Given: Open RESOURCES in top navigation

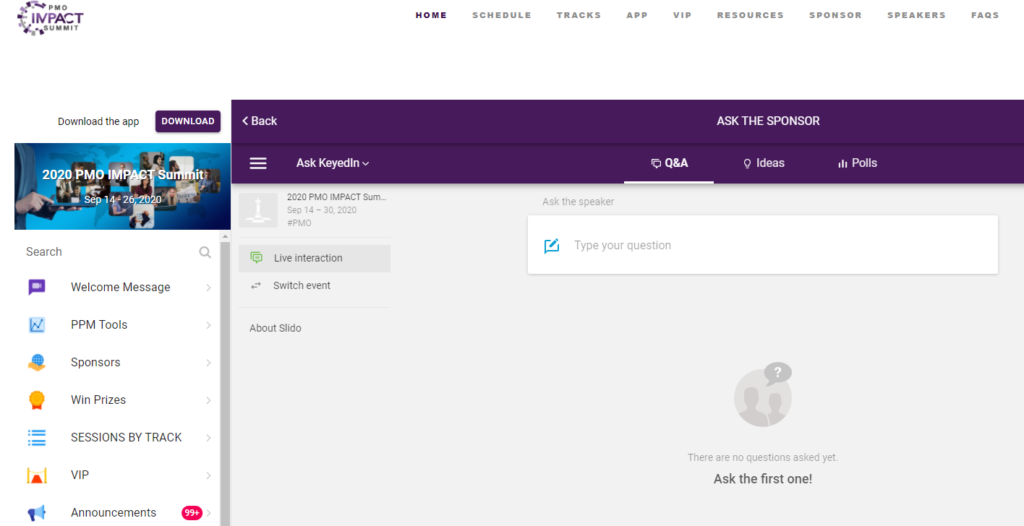Looking at the screenshot, I should tap(750, 16).
